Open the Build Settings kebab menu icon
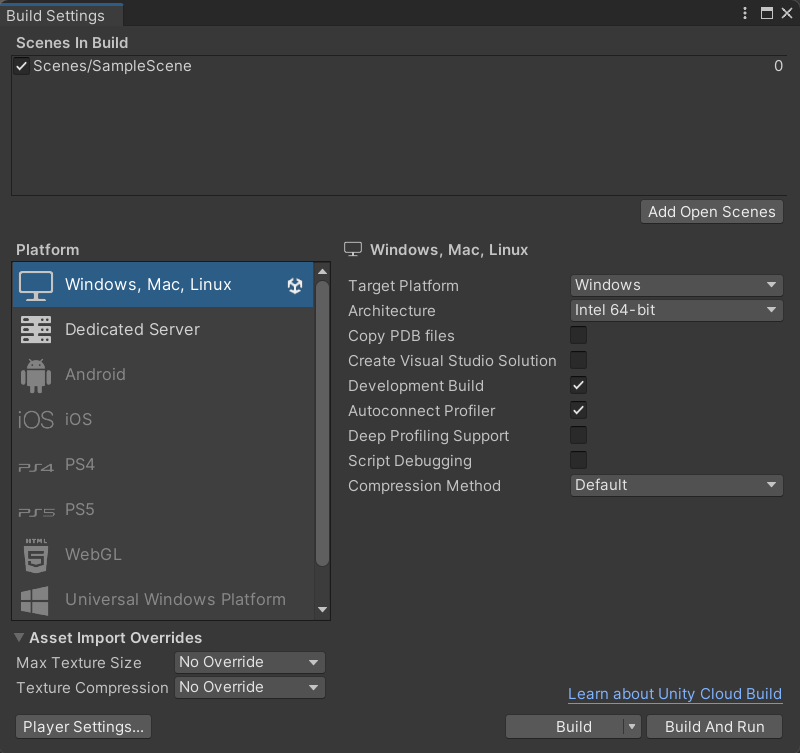The width and height of the screenshot is (800, 753). (745, 13)
